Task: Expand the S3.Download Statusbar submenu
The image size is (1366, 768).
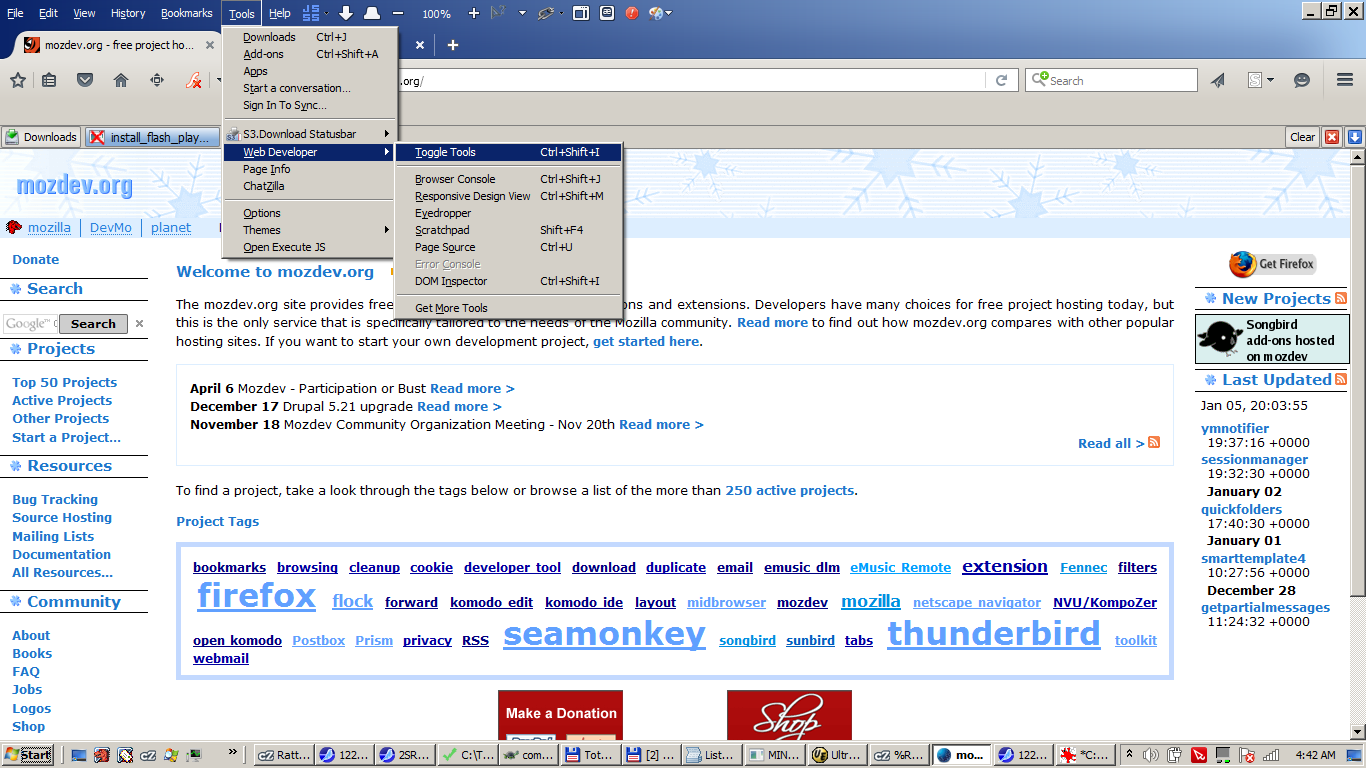Action: pyautogui.click(x=309, y=134)
